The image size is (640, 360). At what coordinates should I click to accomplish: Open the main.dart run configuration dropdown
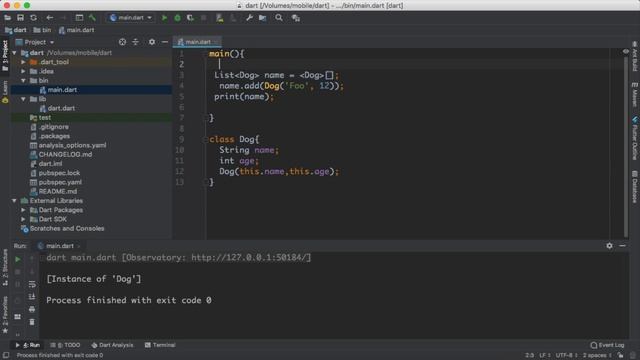pos(131,18)
